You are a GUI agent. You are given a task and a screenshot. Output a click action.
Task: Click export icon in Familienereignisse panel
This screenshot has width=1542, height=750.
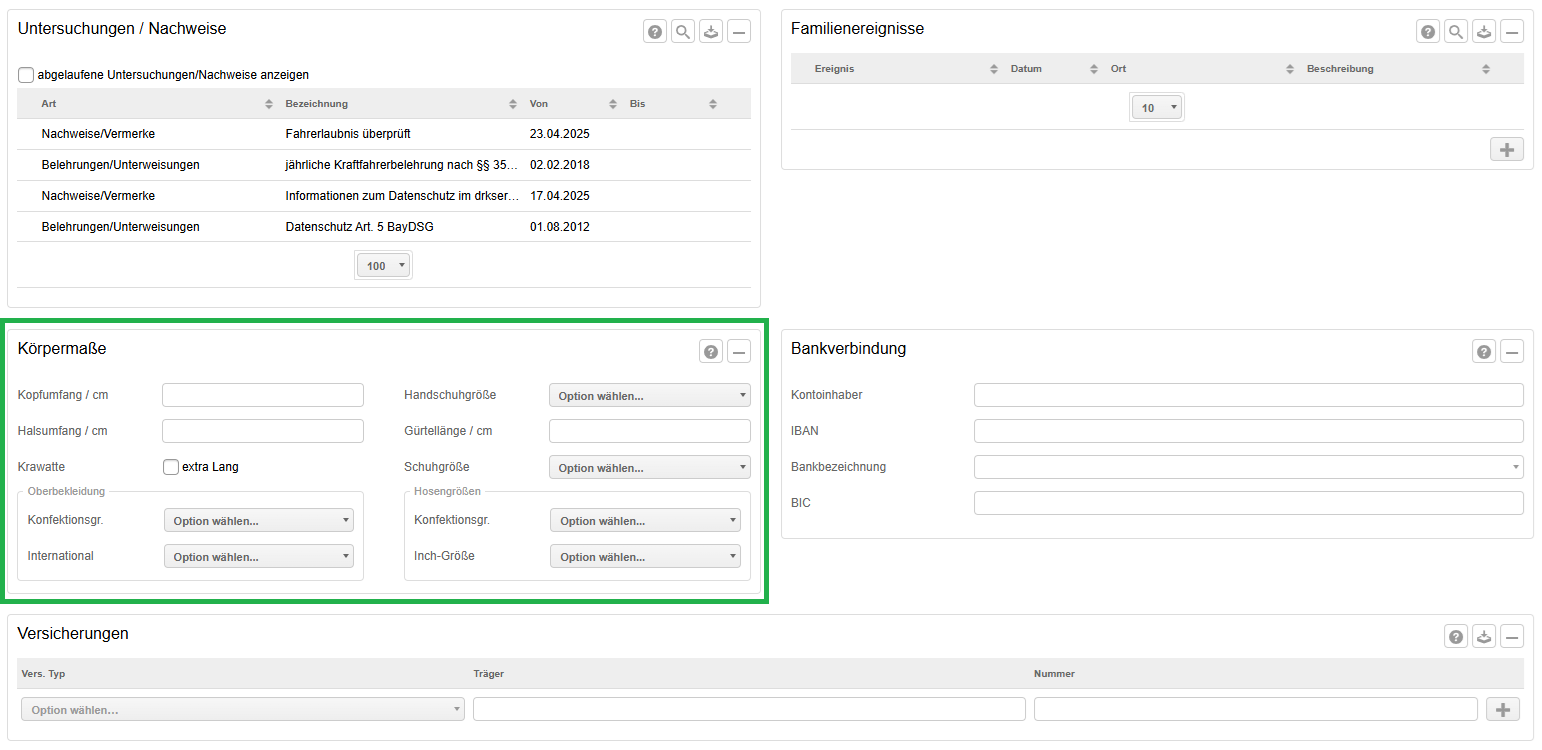(x=1484, y=32)
